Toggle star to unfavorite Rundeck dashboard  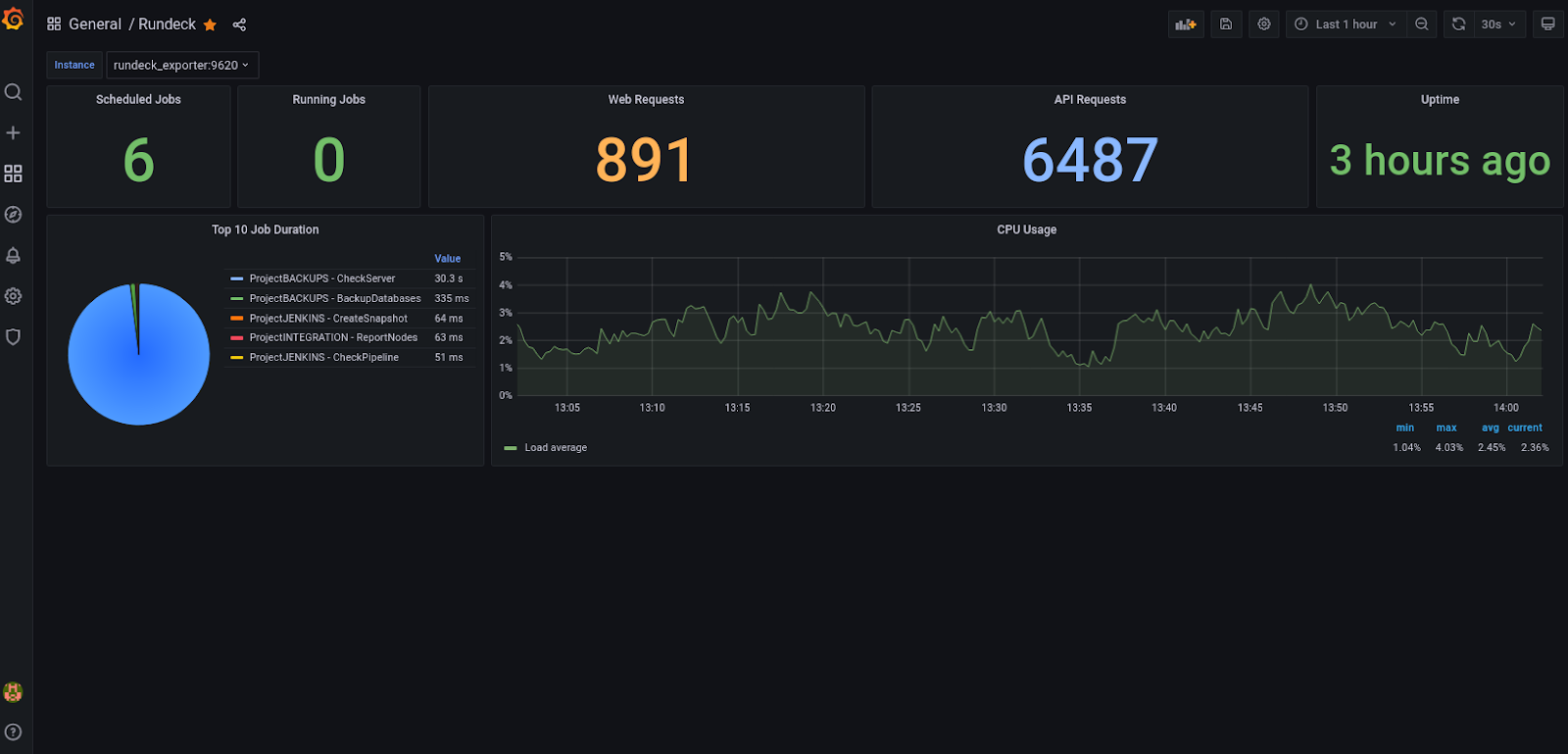[x=210, y=25]
